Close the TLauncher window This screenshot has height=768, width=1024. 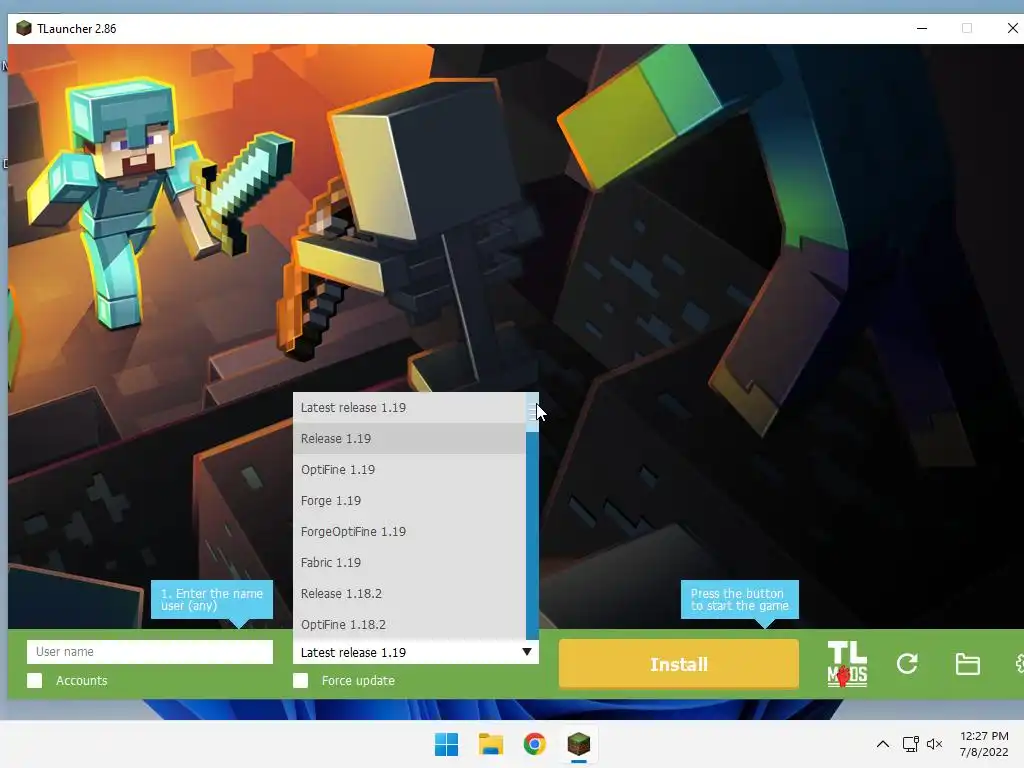click(1012, 28)
